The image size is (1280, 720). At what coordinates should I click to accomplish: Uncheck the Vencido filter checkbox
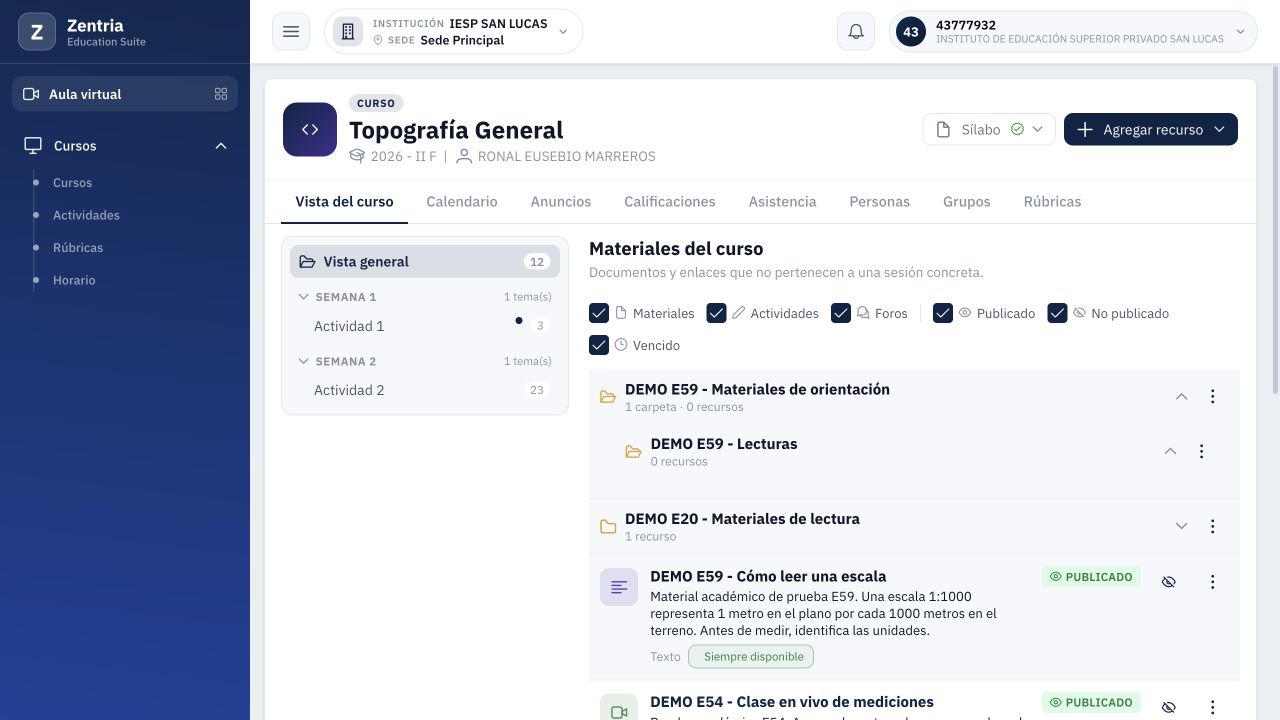599,345
